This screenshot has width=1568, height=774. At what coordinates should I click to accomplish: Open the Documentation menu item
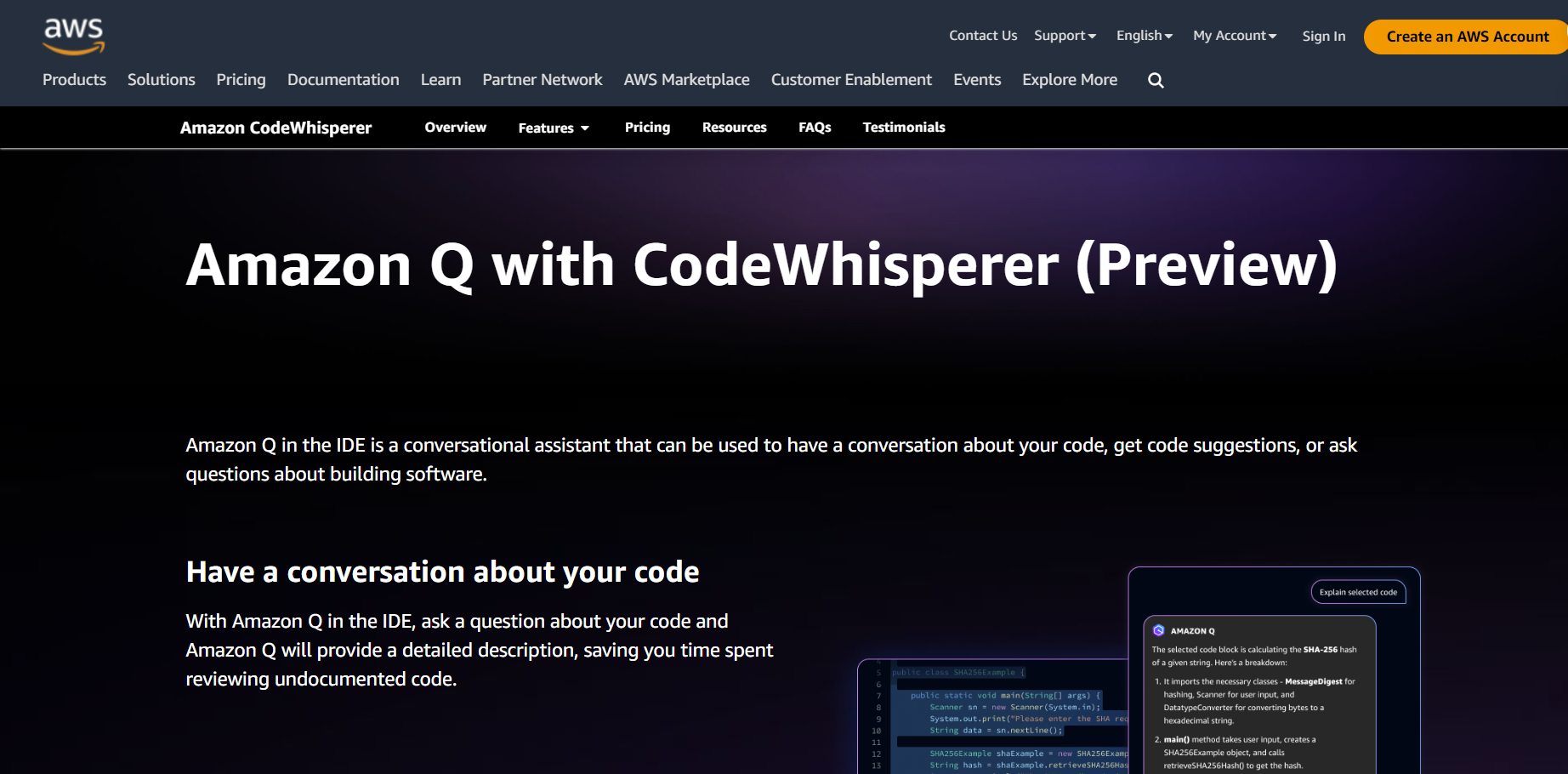coord(344,80)
